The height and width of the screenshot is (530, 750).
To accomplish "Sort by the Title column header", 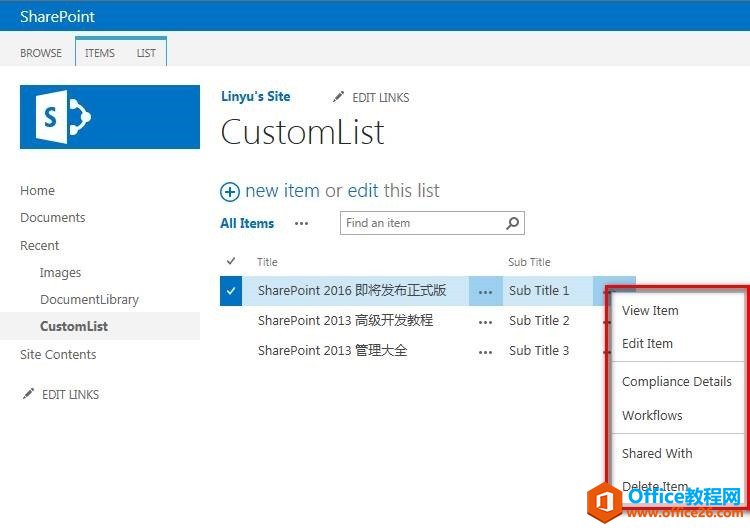I will point(267,262).
